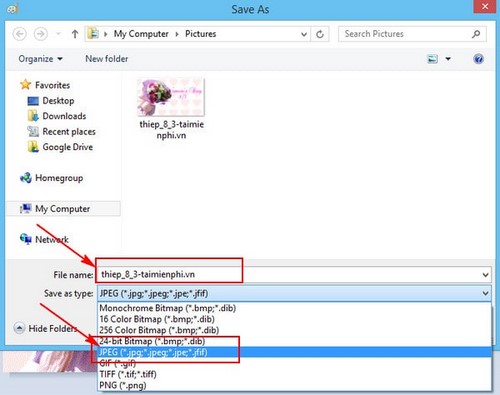This screenshot has height=395, width=500.
Task: Create a New folder
Action: (x=107, y=59)
